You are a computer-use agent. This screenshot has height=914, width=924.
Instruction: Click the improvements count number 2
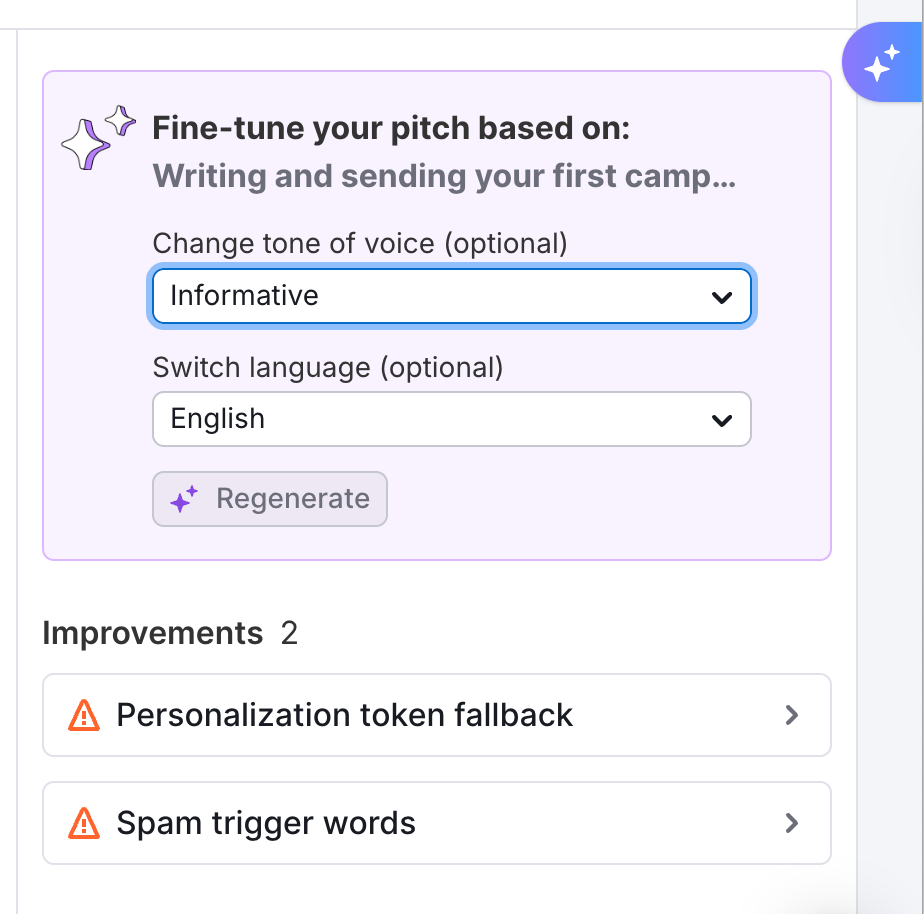(x=289, y=633)
